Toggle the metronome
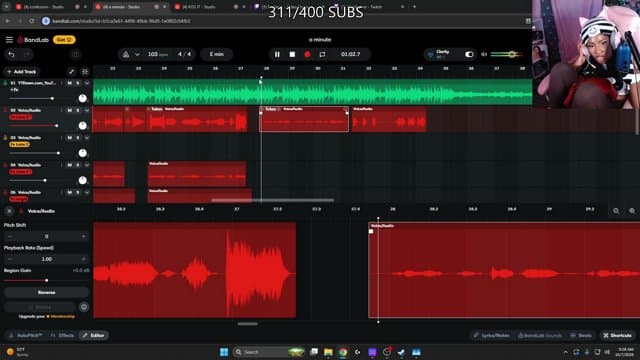Image resolution: width=640 pixels, height=360 pixels. pos(126,54)
